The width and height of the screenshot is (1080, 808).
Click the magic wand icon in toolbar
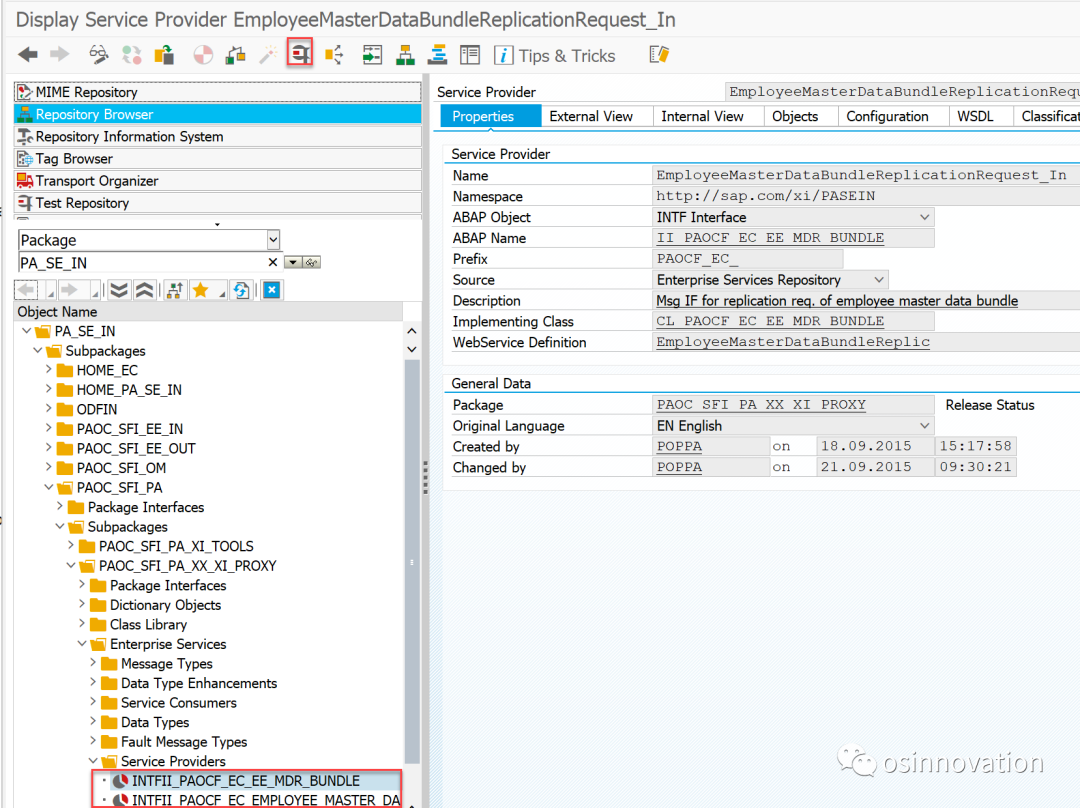tap(268, 55)
